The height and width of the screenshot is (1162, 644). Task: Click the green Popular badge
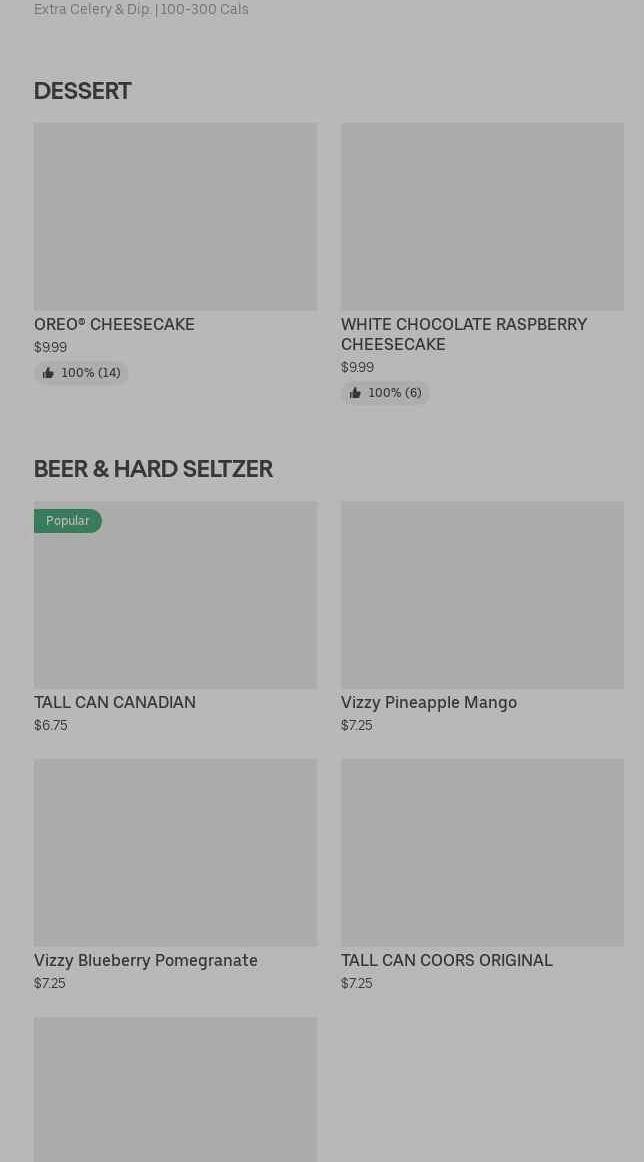[68, 521]
